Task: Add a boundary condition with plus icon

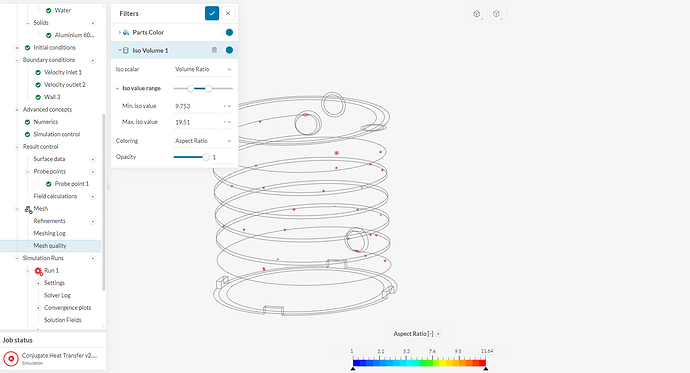Action: (x=92, y=60)
